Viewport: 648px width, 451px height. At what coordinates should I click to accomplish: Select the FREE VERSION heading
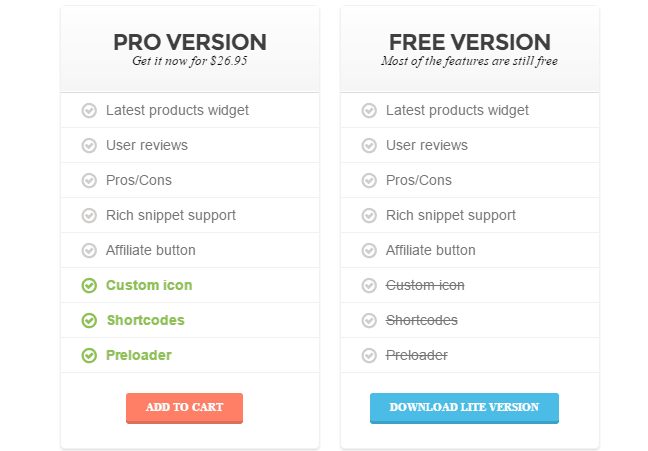click(470, 42)
